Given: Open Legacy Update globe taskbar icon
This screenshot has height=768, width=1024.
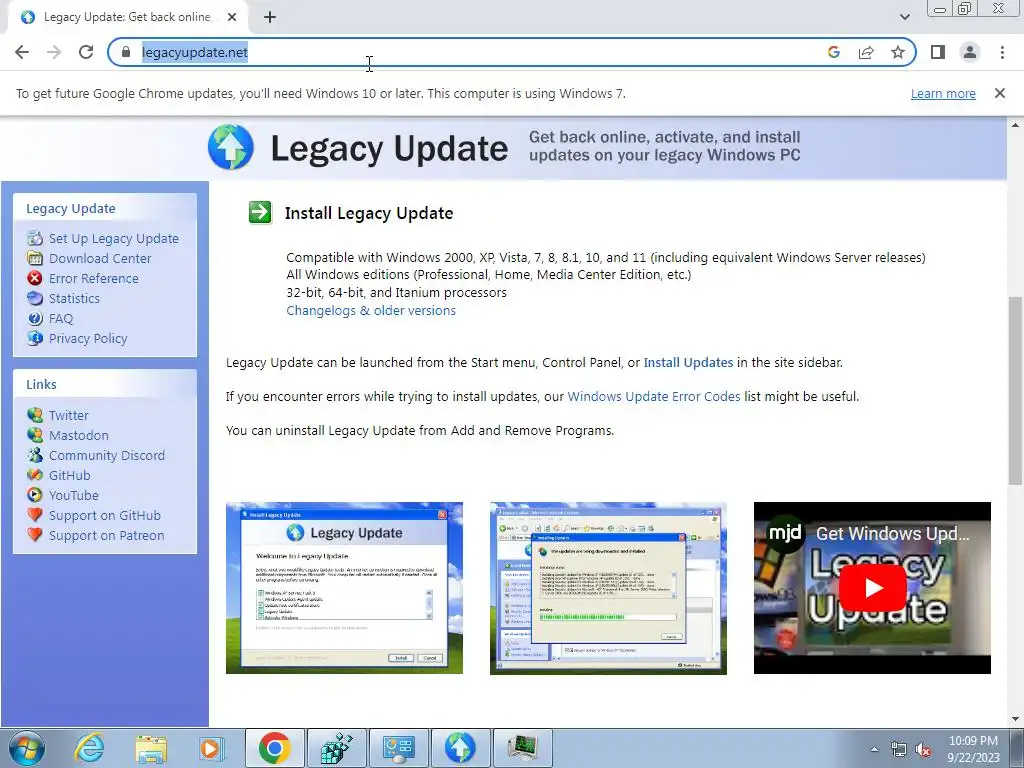Looking at the screenshot, I should coord(460,748).
